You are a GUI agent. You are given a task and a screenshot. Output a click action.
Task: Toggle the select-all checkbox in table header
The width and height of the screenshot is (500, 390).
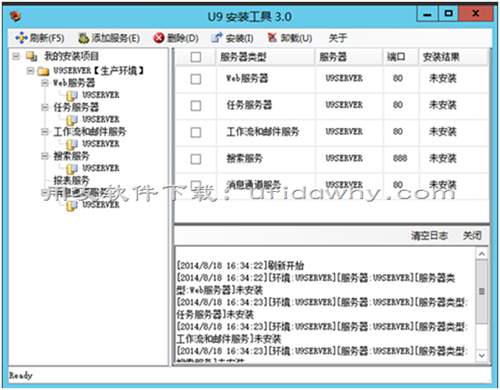click(x=196, y=57)
